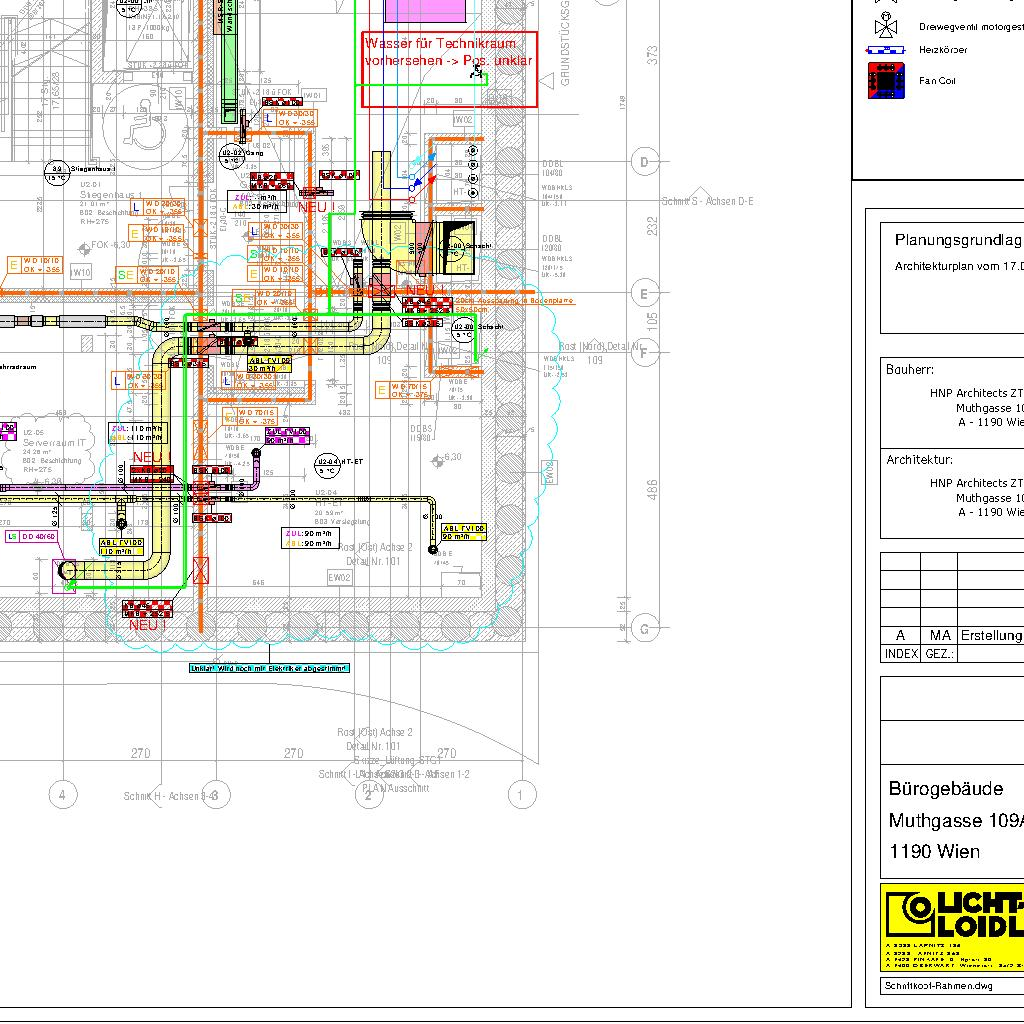
Task: Click the U2-02 Gang room temperature circle
Action: tap(231, 156)
